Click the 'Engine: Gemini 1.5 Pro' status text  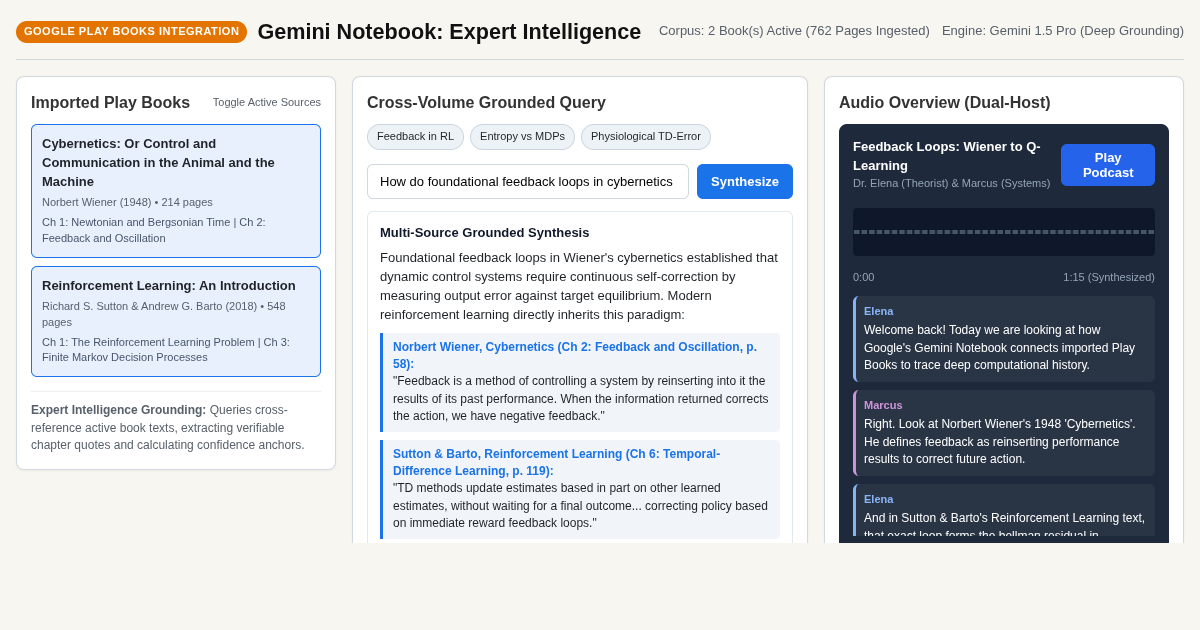pyautogui.click(x=1063, y=31)
